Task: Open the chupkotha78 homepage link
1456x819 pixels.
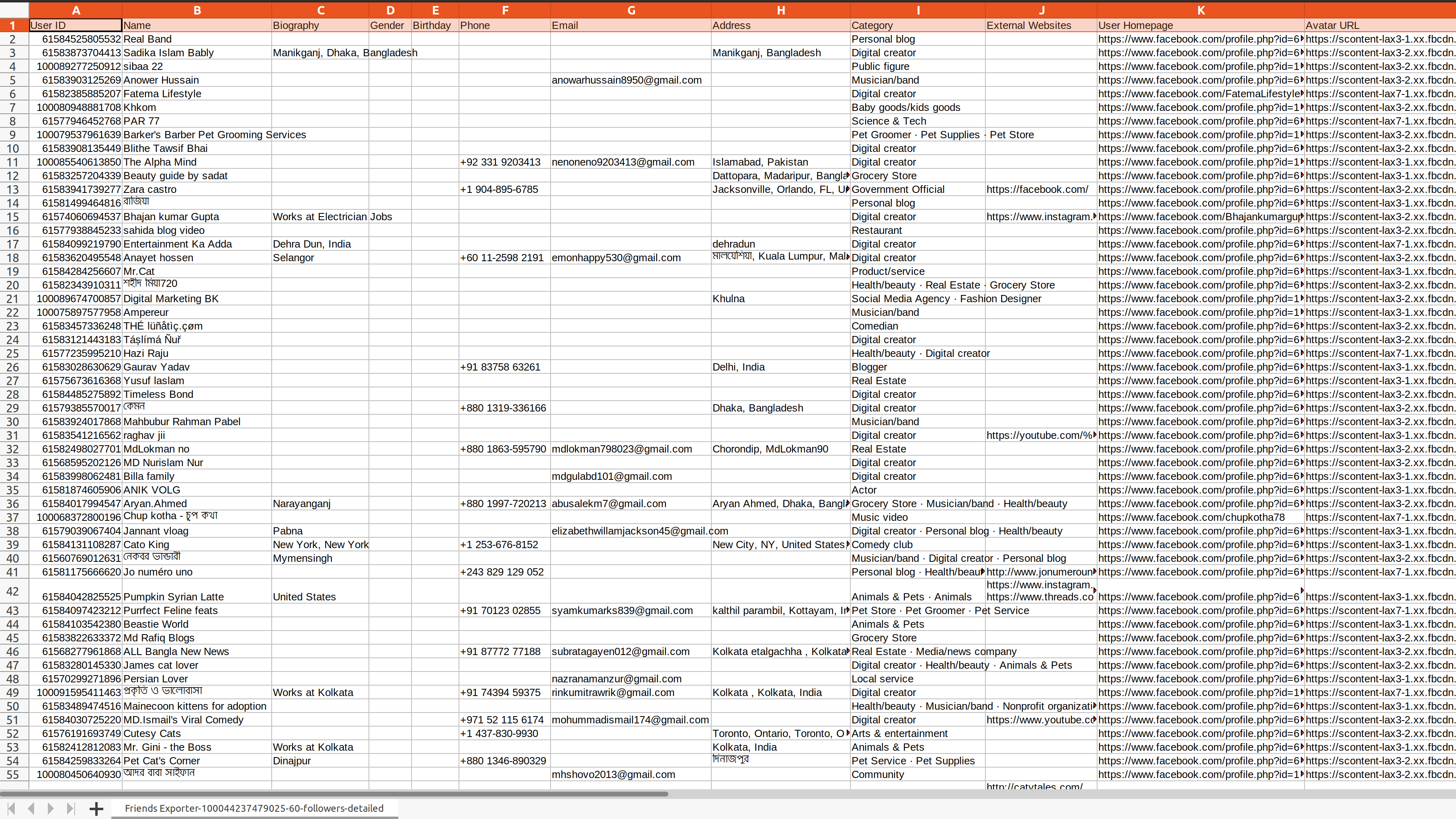Action: point(1191,517)
